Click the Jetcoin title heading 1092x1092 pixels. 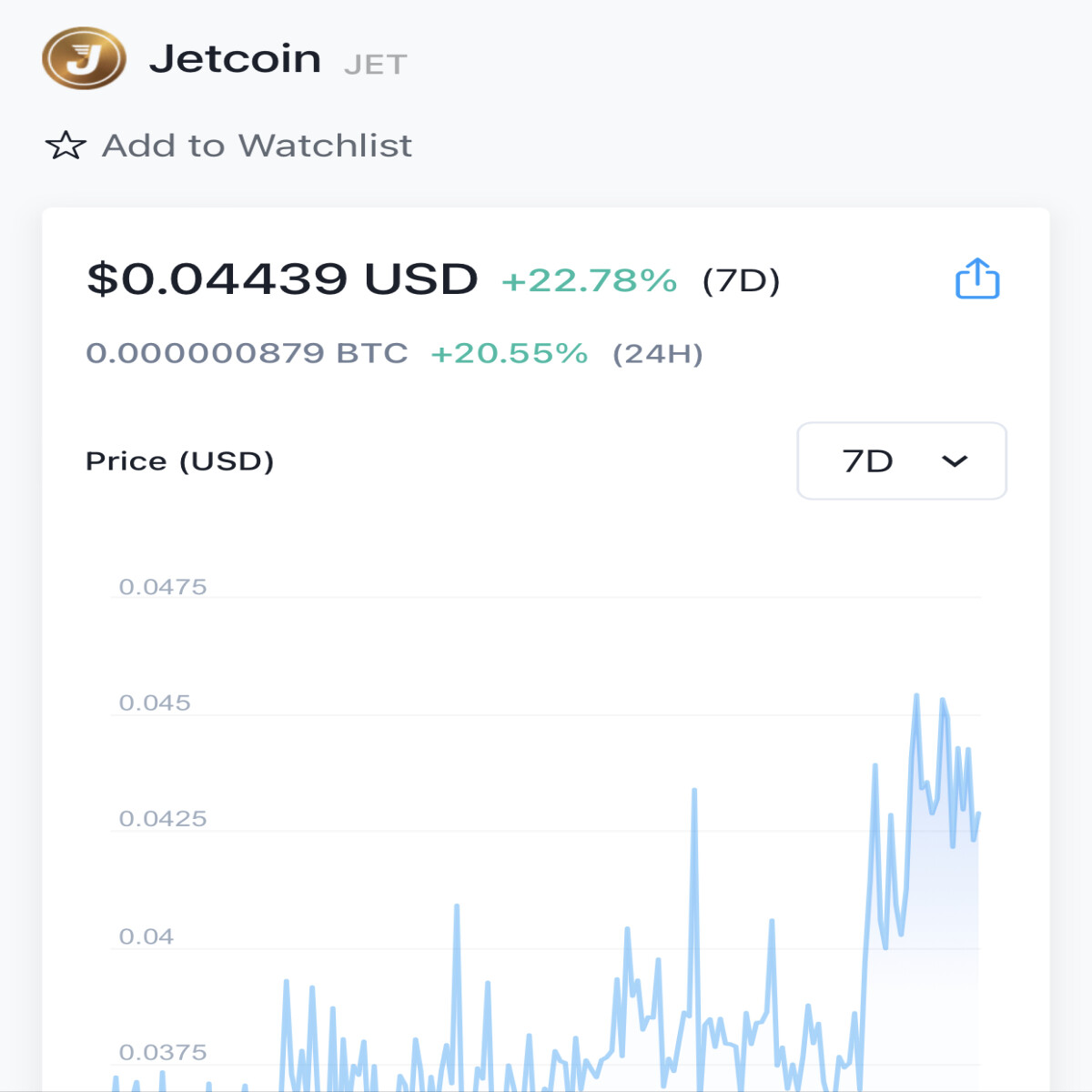235,59
